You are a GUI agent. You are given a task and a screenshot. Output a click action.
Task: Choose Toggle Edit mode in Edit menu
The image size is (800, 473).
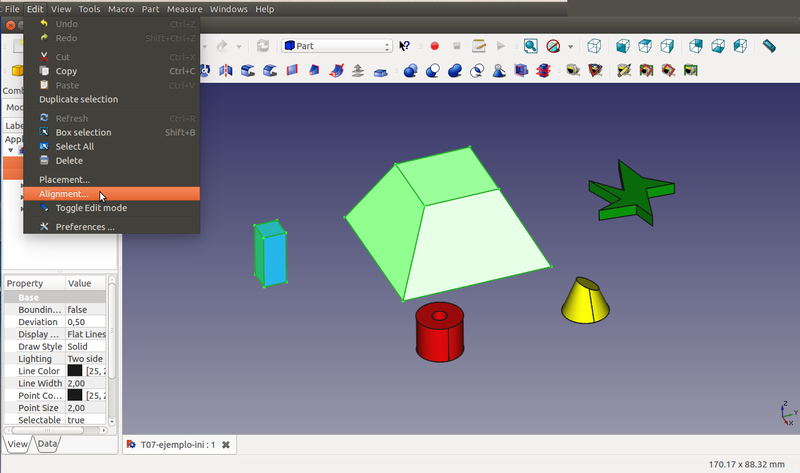click(x=91, y=208)
